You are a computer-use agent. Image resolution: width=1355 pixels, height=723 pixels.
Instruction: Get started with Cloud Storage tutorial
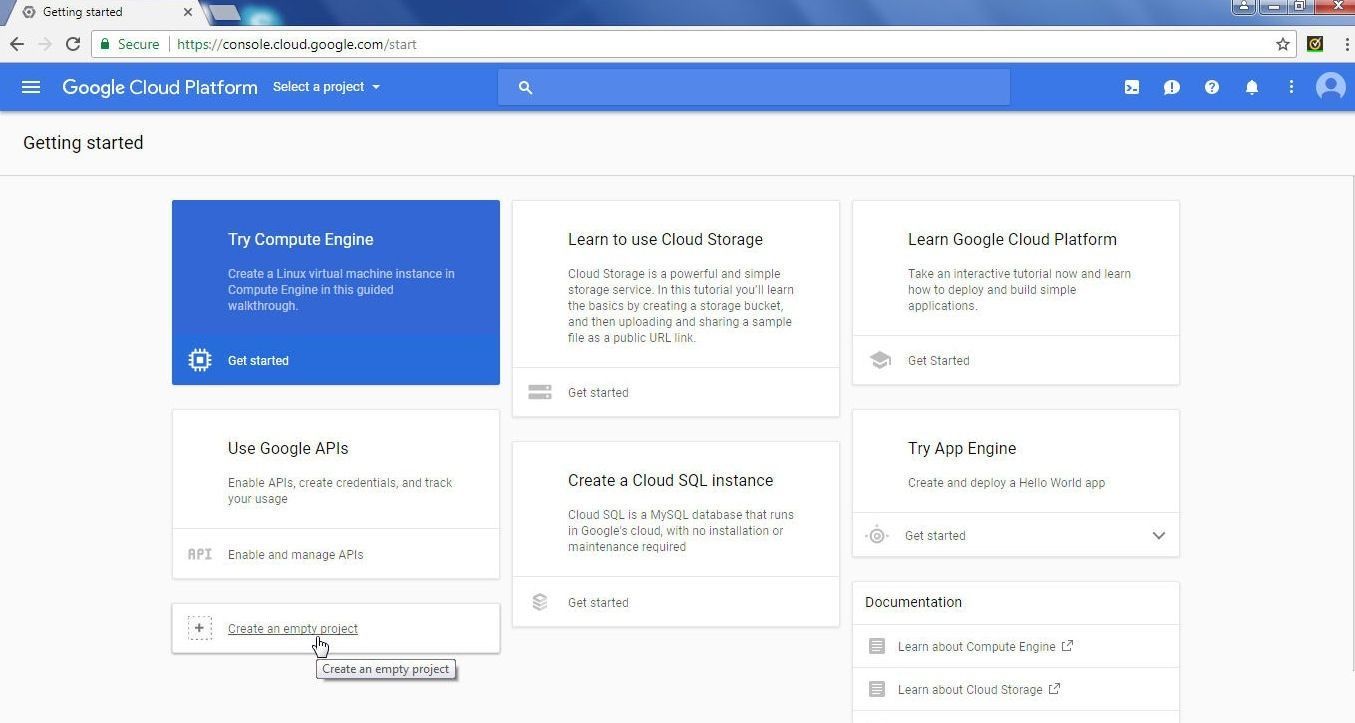(598, 392)
